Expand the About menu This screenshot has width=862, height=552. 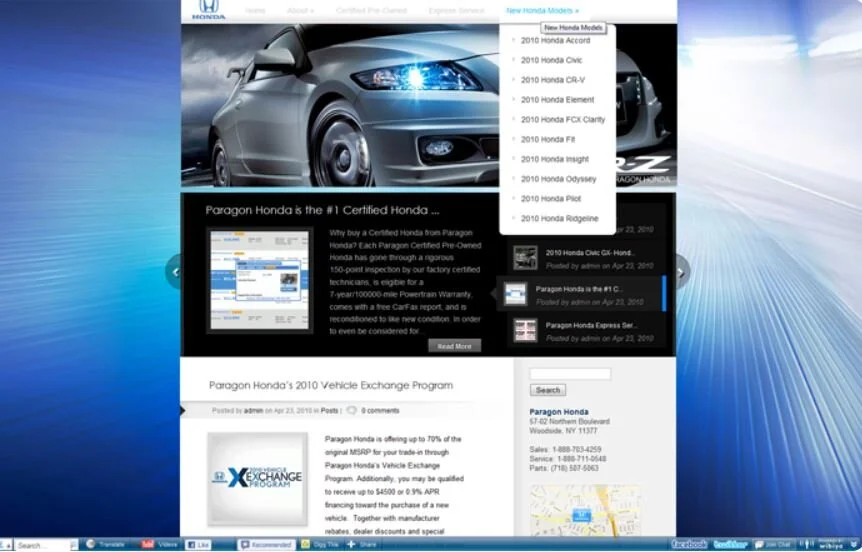[x=300, y=11]
